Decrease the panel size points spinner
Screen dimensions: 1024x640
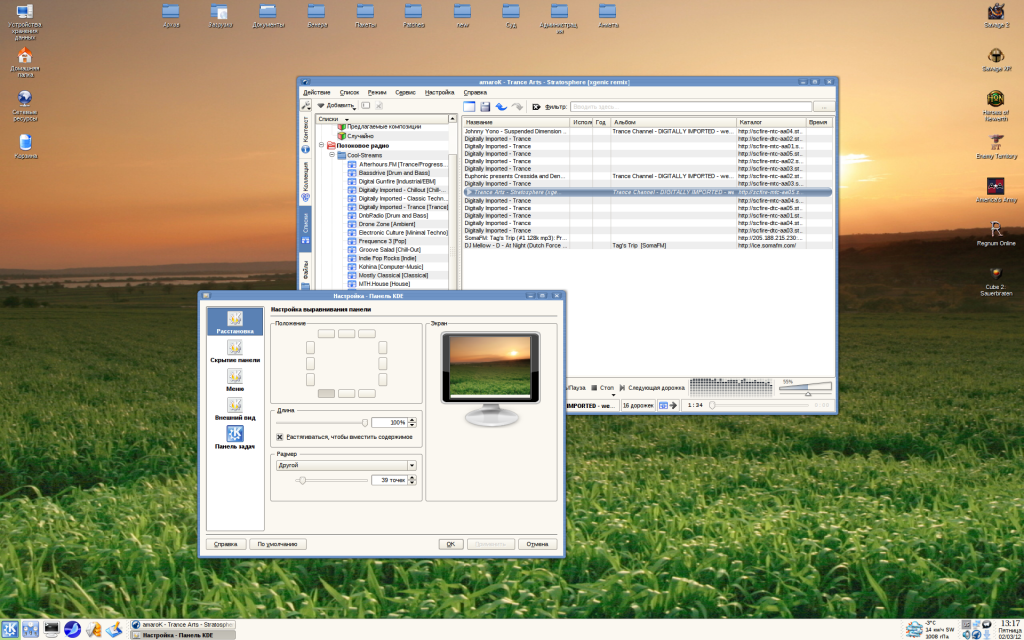412,483
